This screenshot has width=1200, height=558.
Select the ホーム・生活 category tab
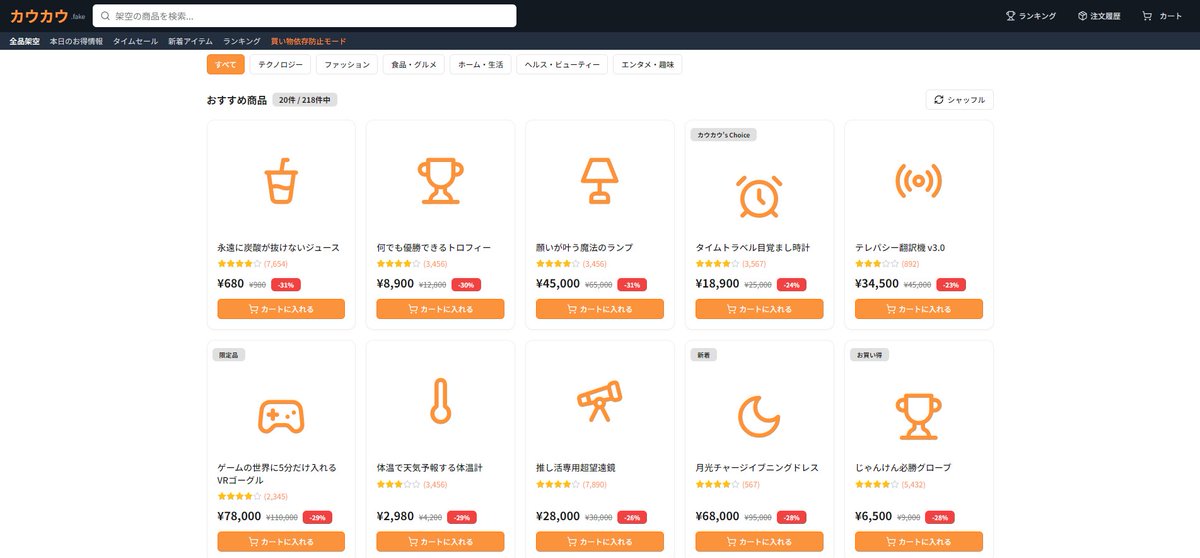pyautogui.click(x=479, y=64)
